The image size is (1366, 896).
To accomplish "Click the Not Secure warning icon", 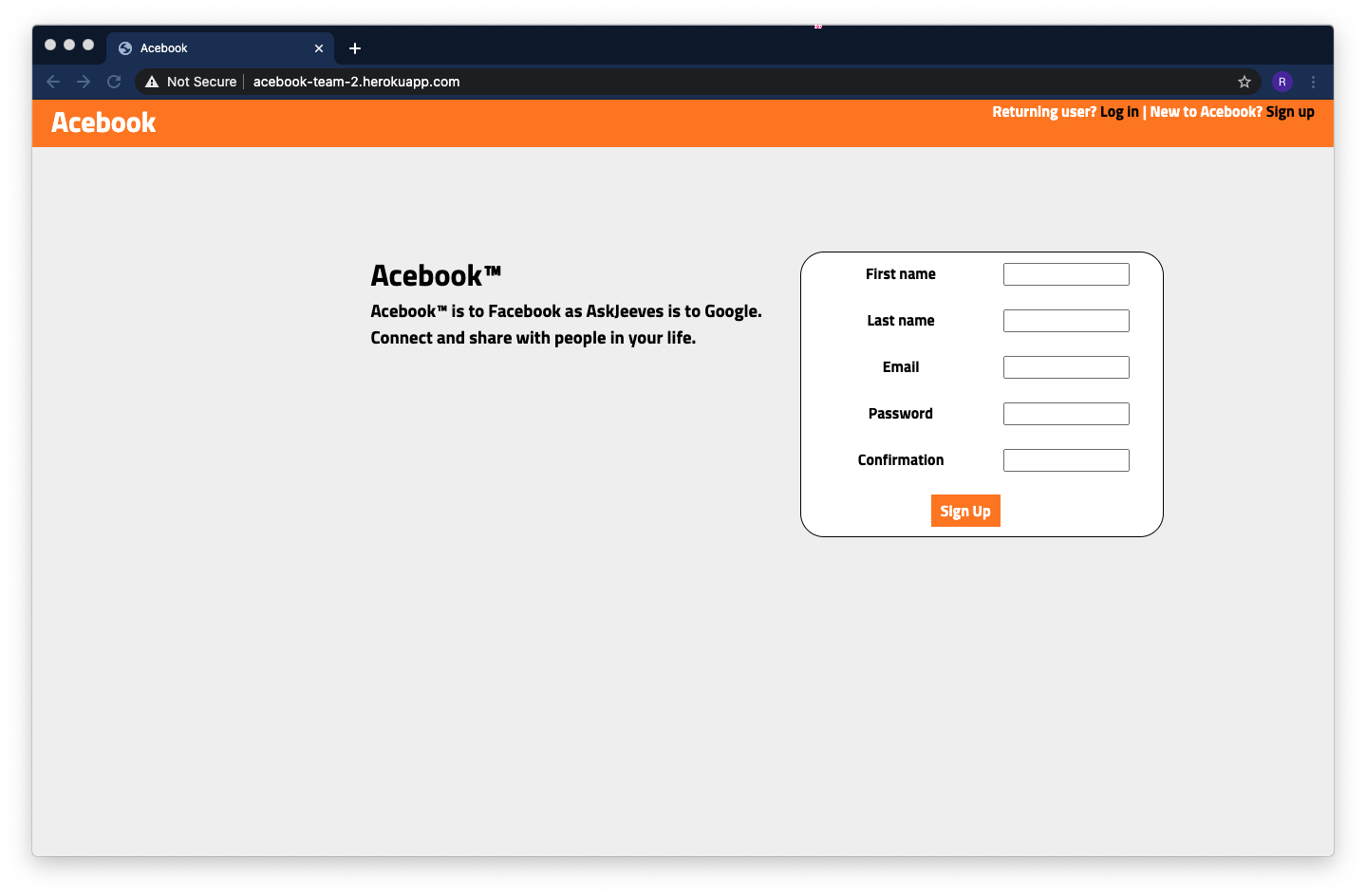I will [152, 82].
